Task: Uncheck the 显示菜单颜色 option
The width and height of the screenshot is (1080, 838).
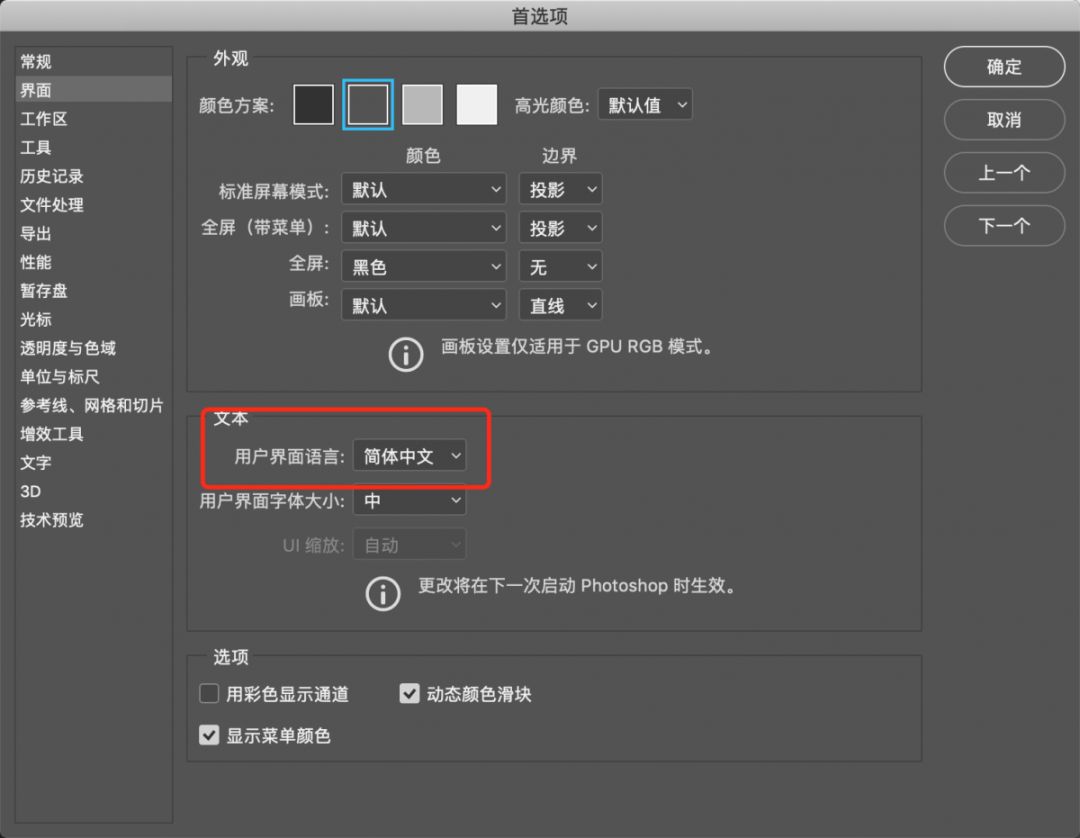Action: (209, 735)
